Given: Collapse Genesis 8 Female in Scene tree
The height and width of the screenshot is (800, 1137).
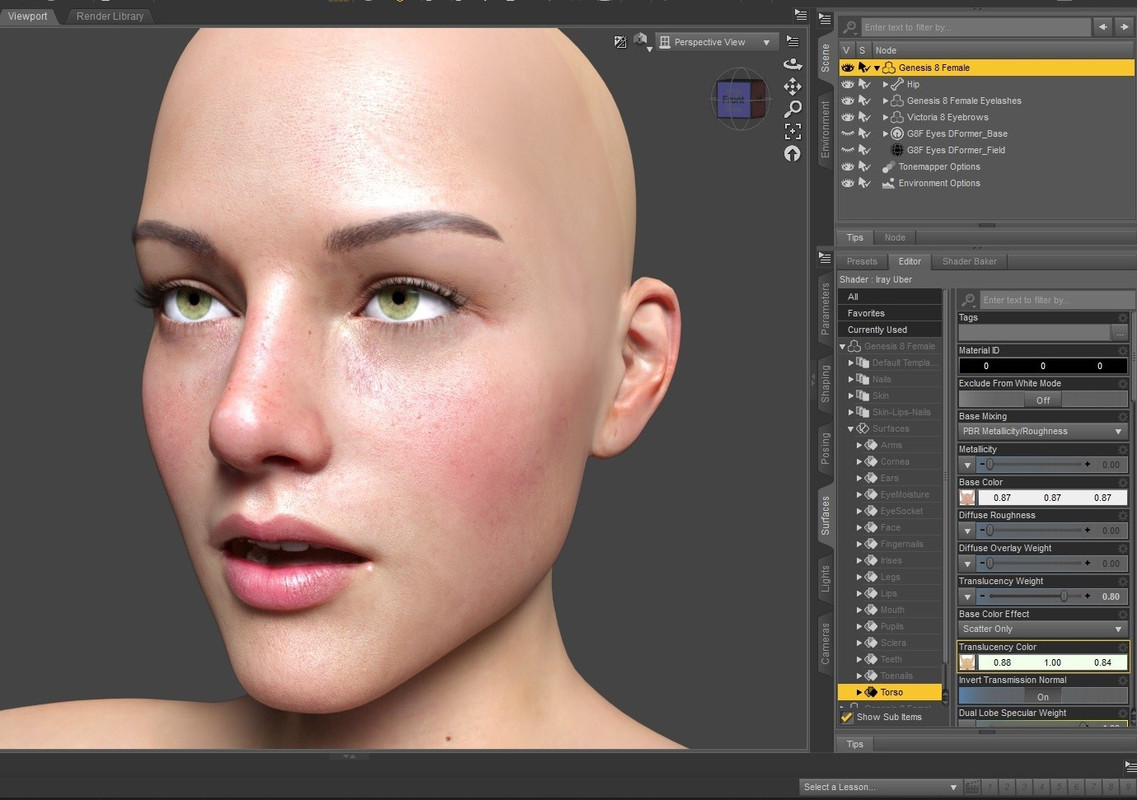Looking at the screenshot, I should (877, 68).
